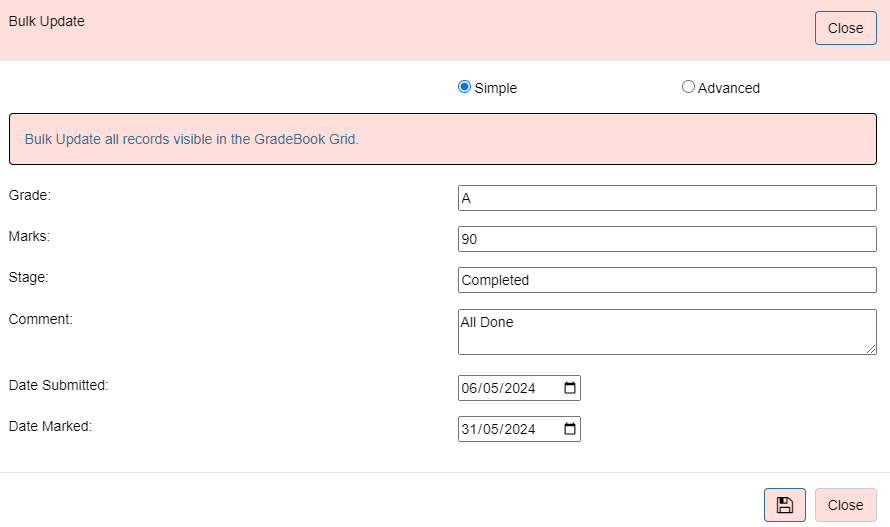Screen dimensions: 890x527
Task: Focus the Stage input field
Action: coord(667,280)
